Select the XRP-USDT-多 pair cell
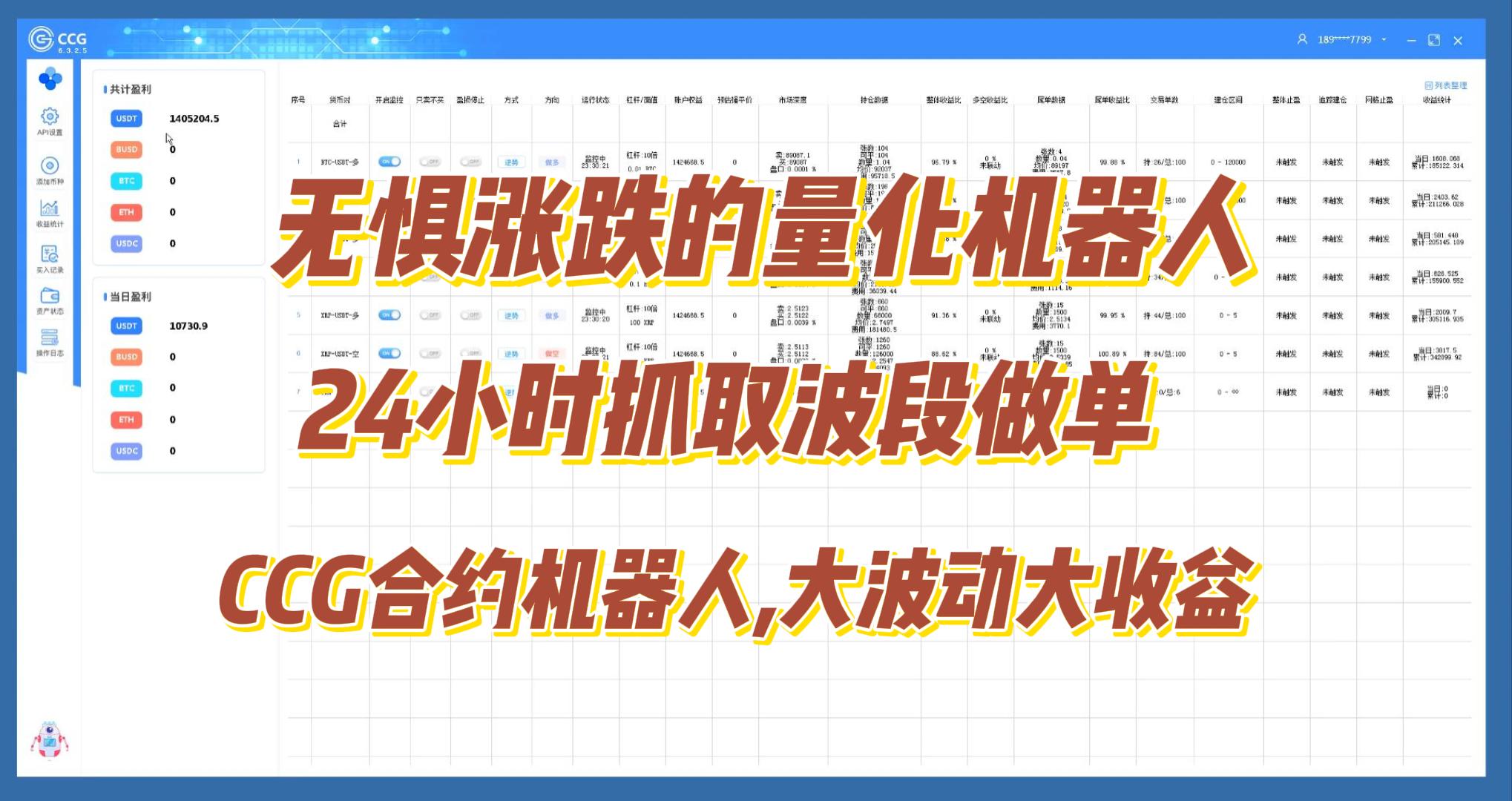 tap(340, 315)
